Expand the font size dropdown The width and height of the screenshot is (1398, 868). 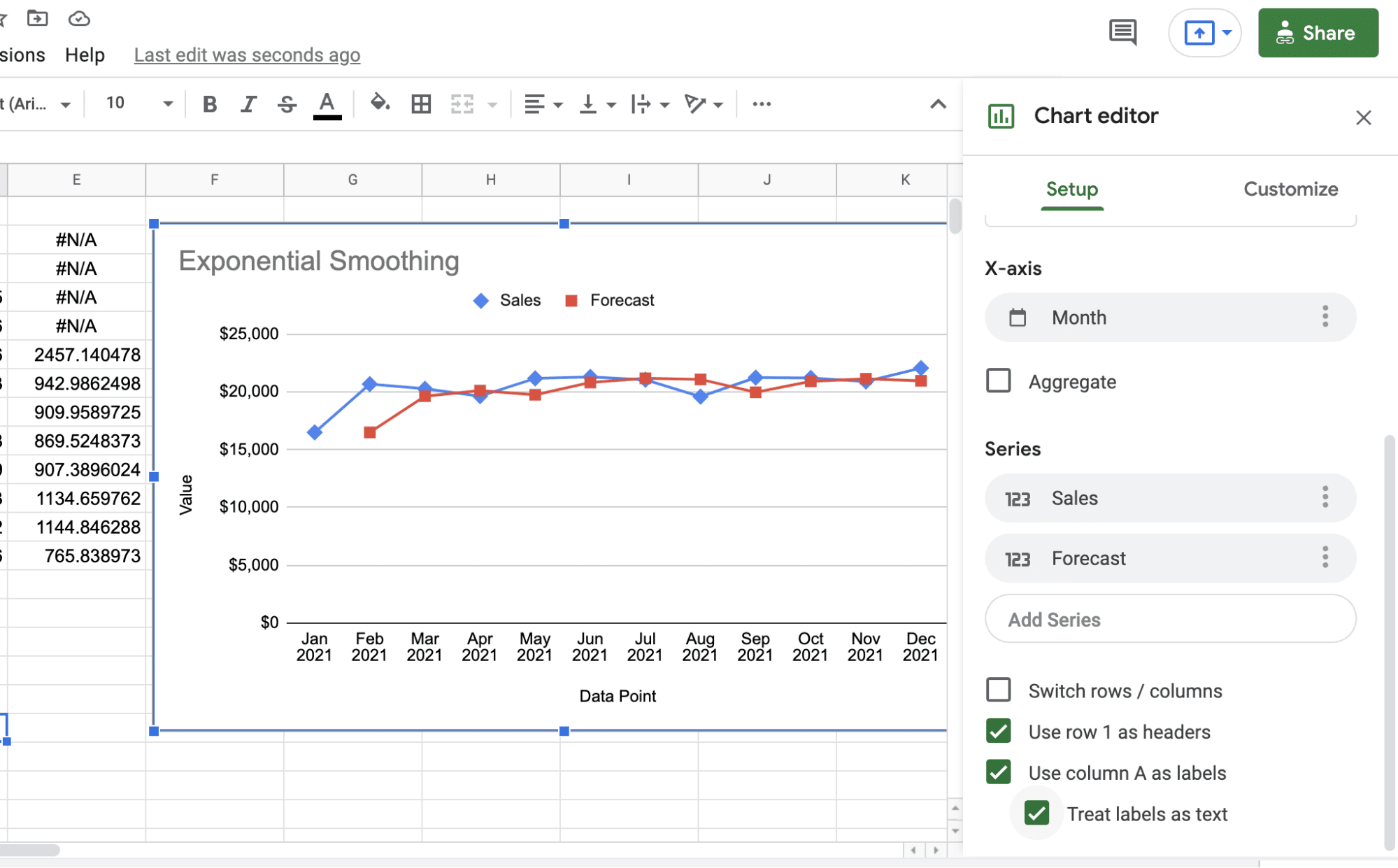167,104
